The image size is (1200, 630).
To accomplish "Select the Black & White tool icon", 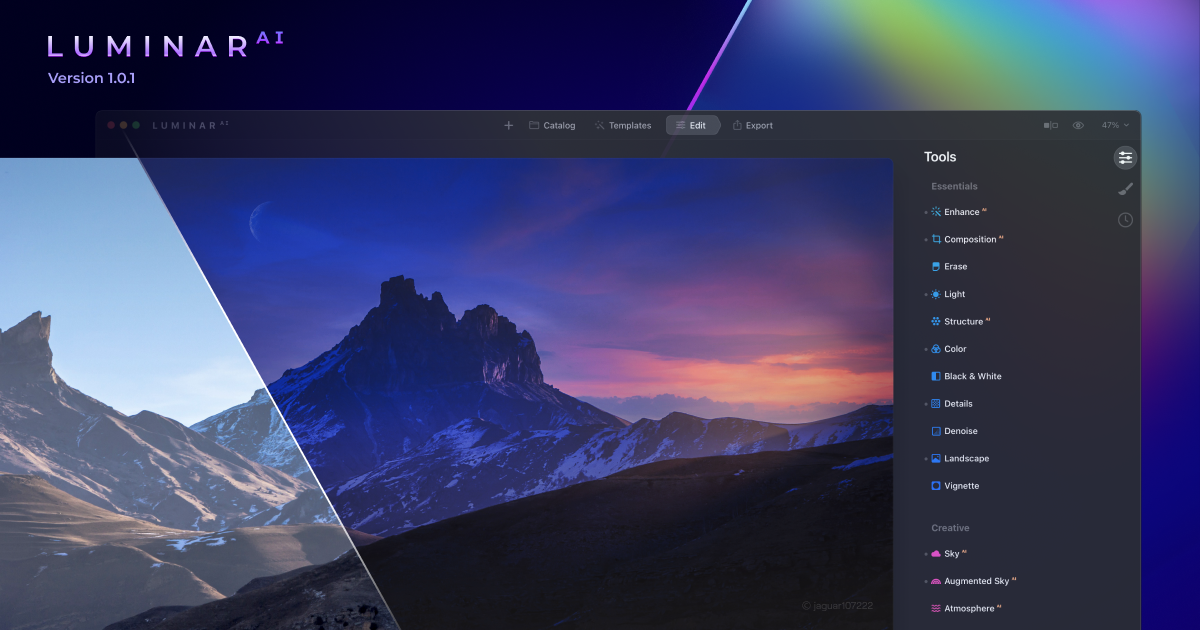I will click(936, 376).
